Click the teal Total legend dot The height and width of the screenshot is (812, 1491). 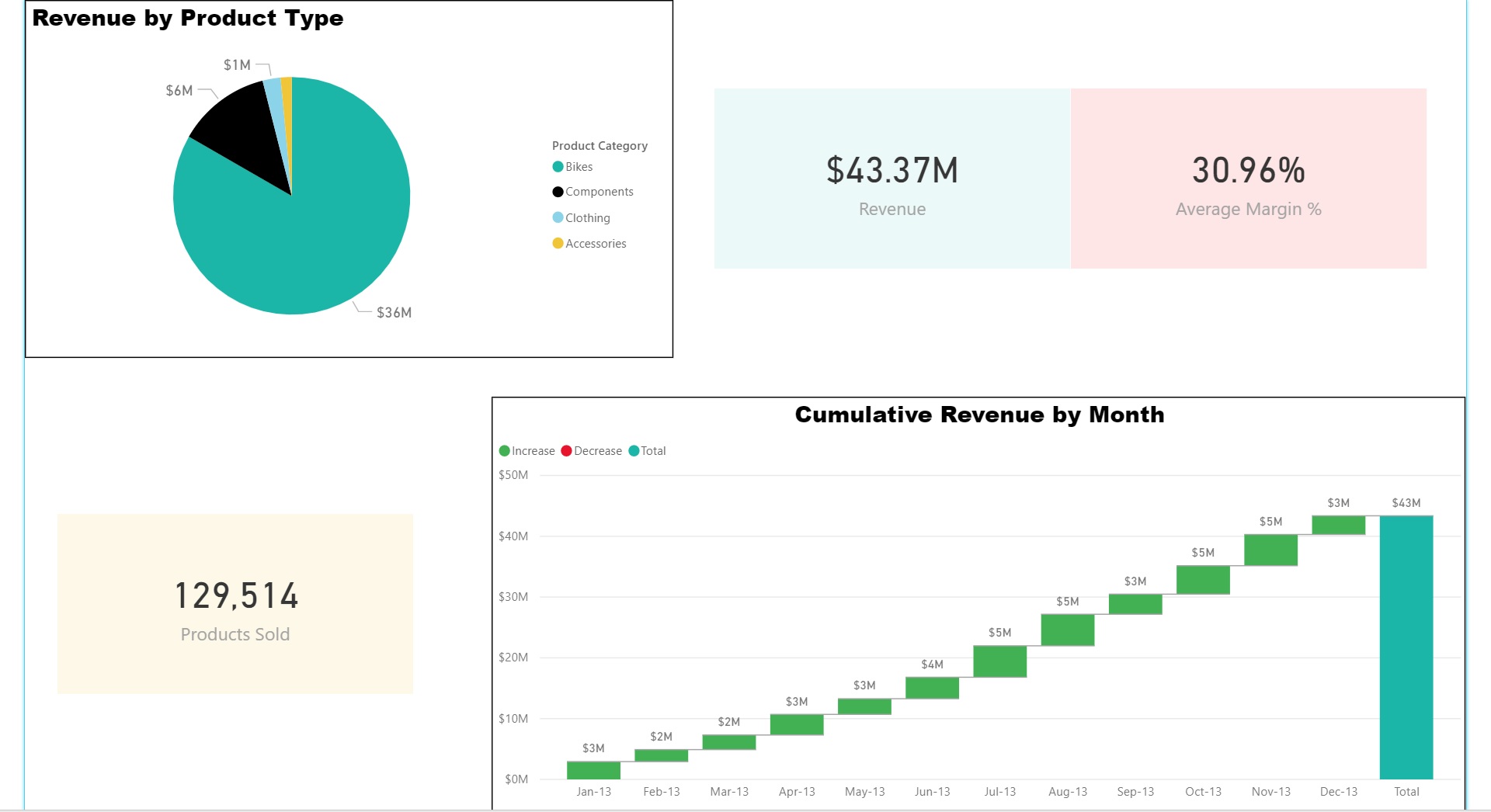[634, 451]
